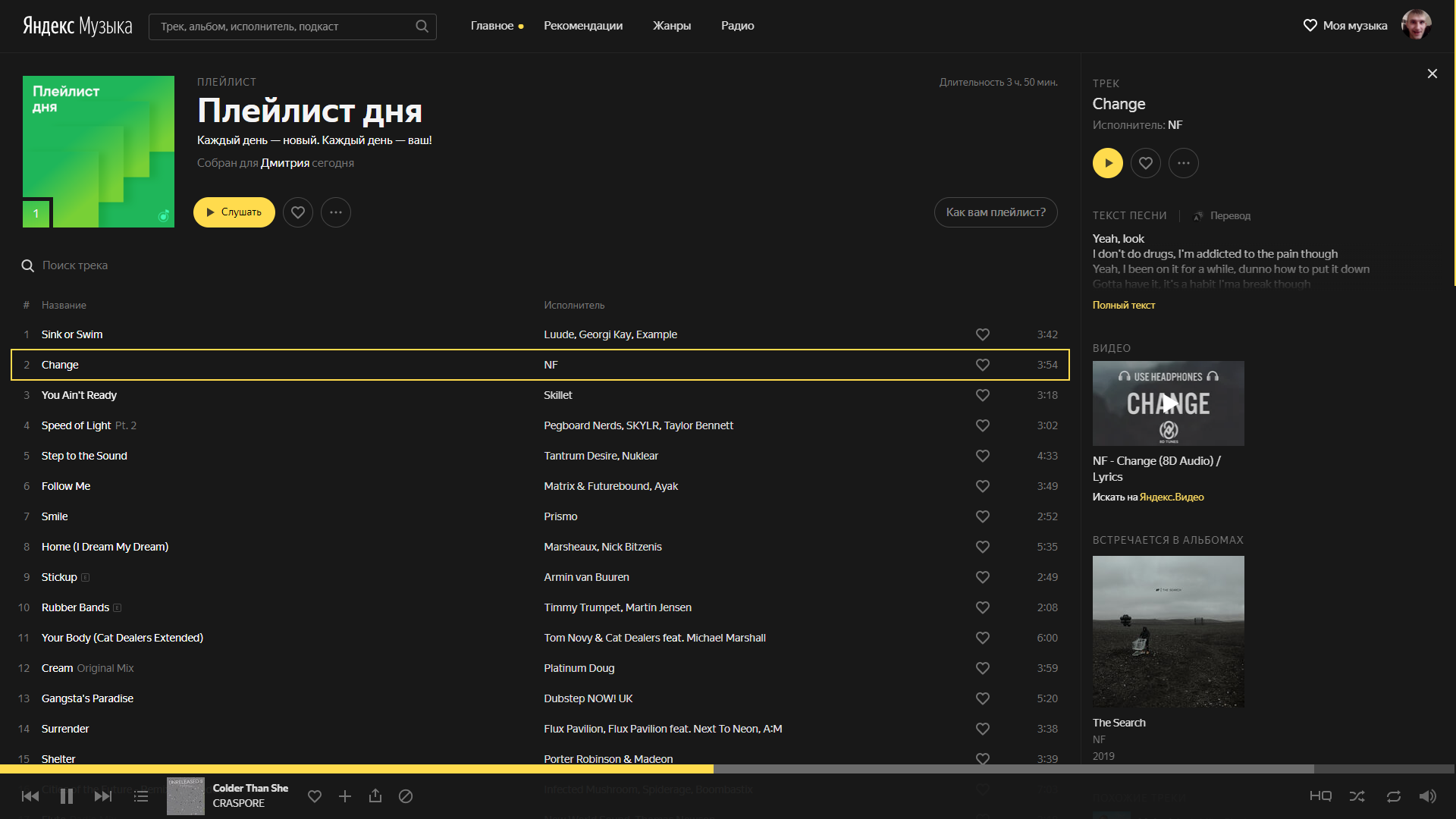Open Радио tab
The width and height of the screenshot is (1456, 819).
click(737, 26)
